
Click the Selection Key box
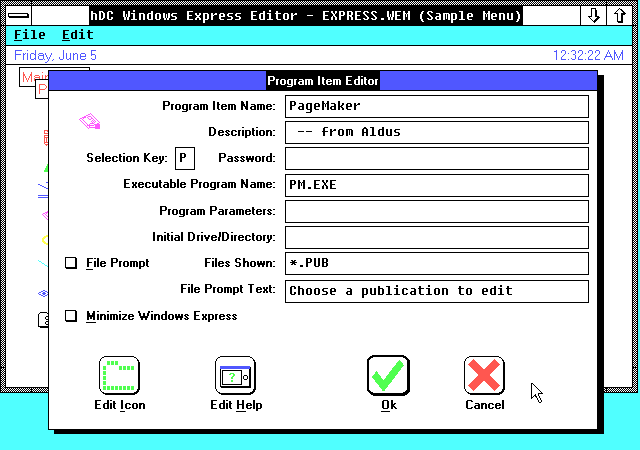coord(185,158)
